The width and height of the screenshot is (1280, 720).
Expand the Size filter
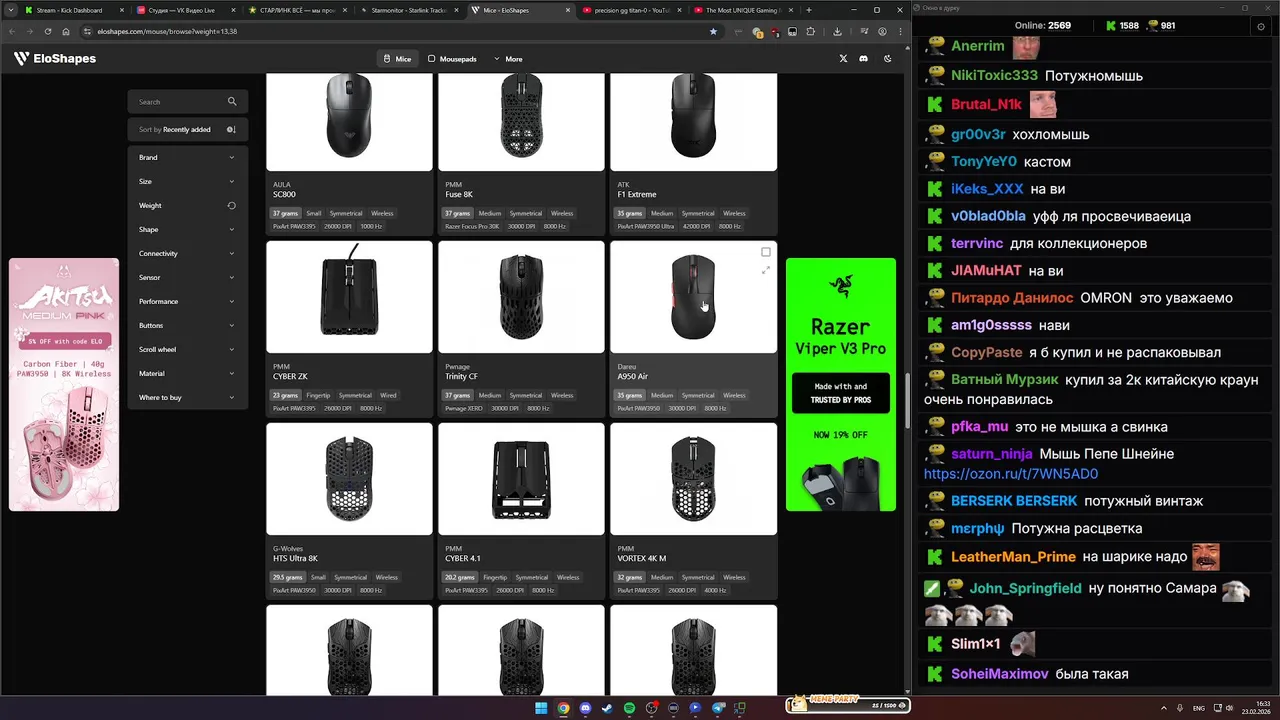coord(187,181)
